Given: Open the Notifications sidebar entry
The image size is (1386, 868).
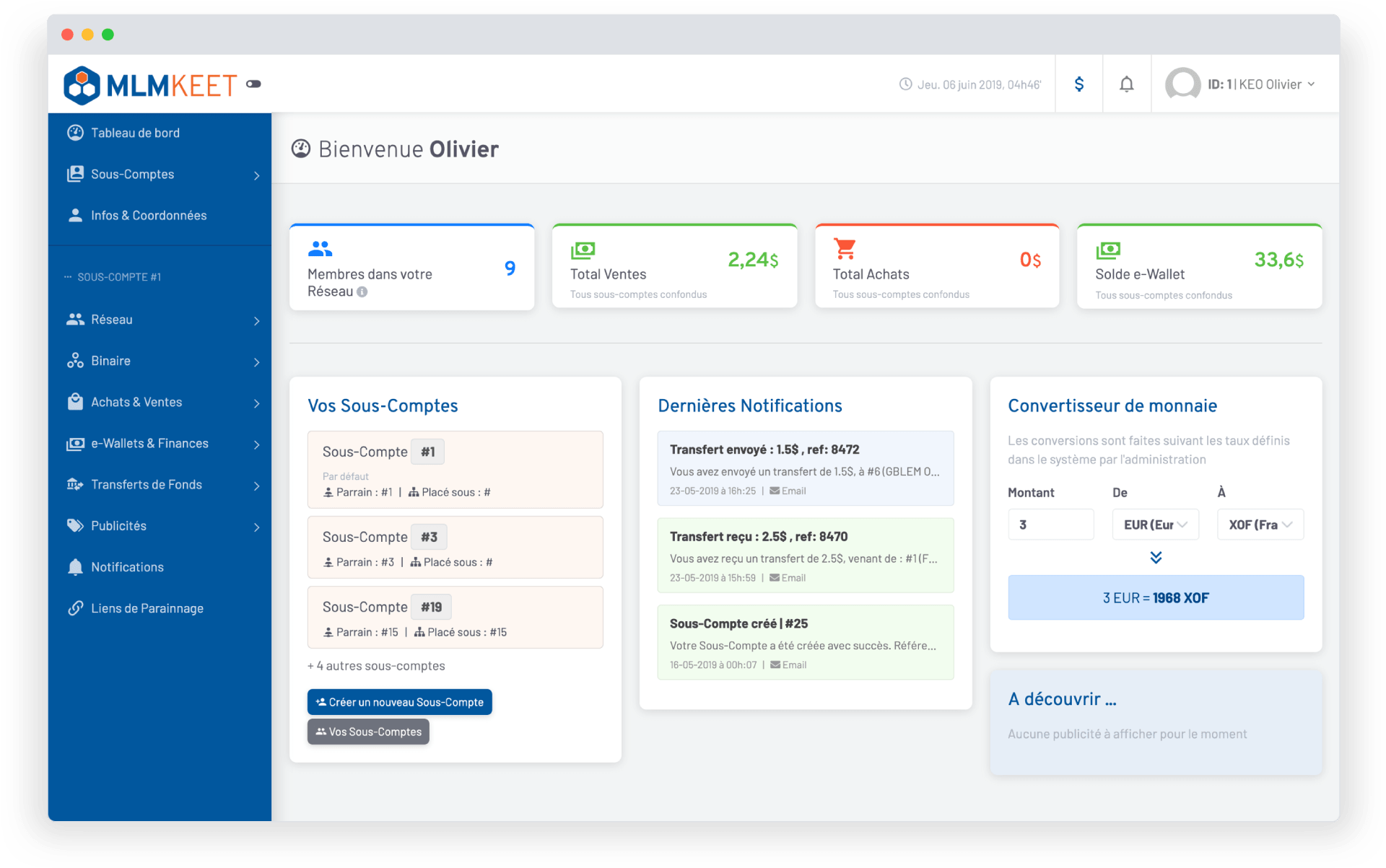Looking at the screenshot, I should (x=128, y=567).
